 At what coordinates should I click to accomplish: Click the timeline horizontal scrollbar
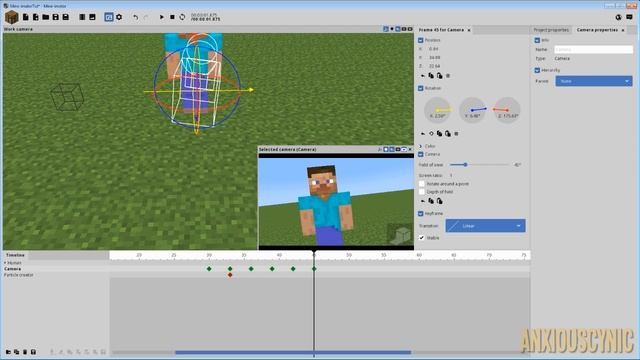(293, 352)
